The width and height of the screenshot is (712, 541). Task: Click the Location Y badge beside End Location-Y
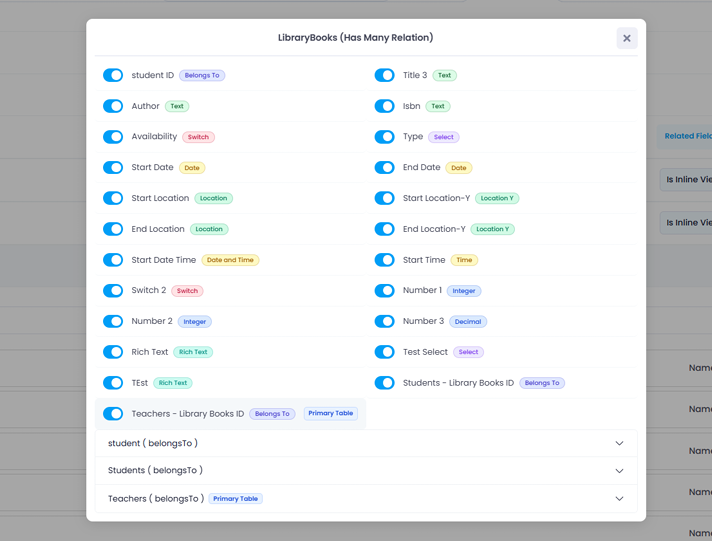(493, 229)
